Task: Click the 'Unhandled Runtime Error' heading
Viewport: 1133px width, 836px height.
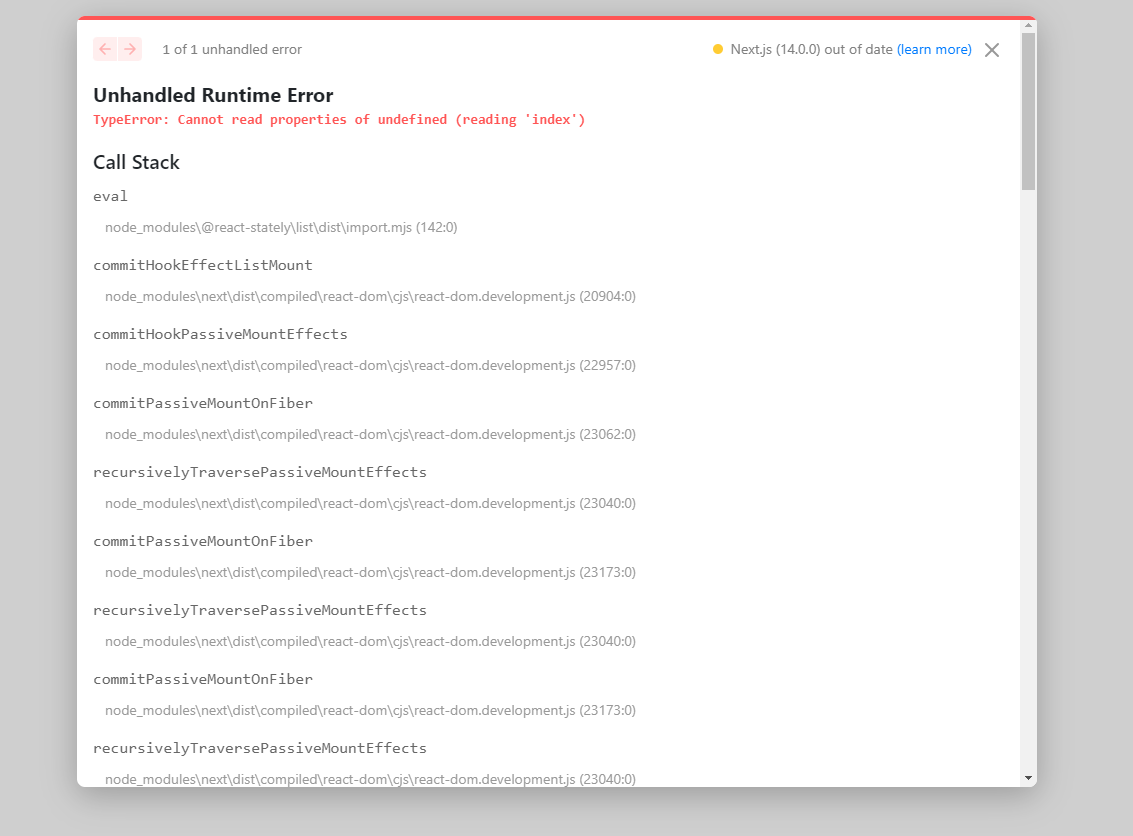Action: [x=213, y=95]
